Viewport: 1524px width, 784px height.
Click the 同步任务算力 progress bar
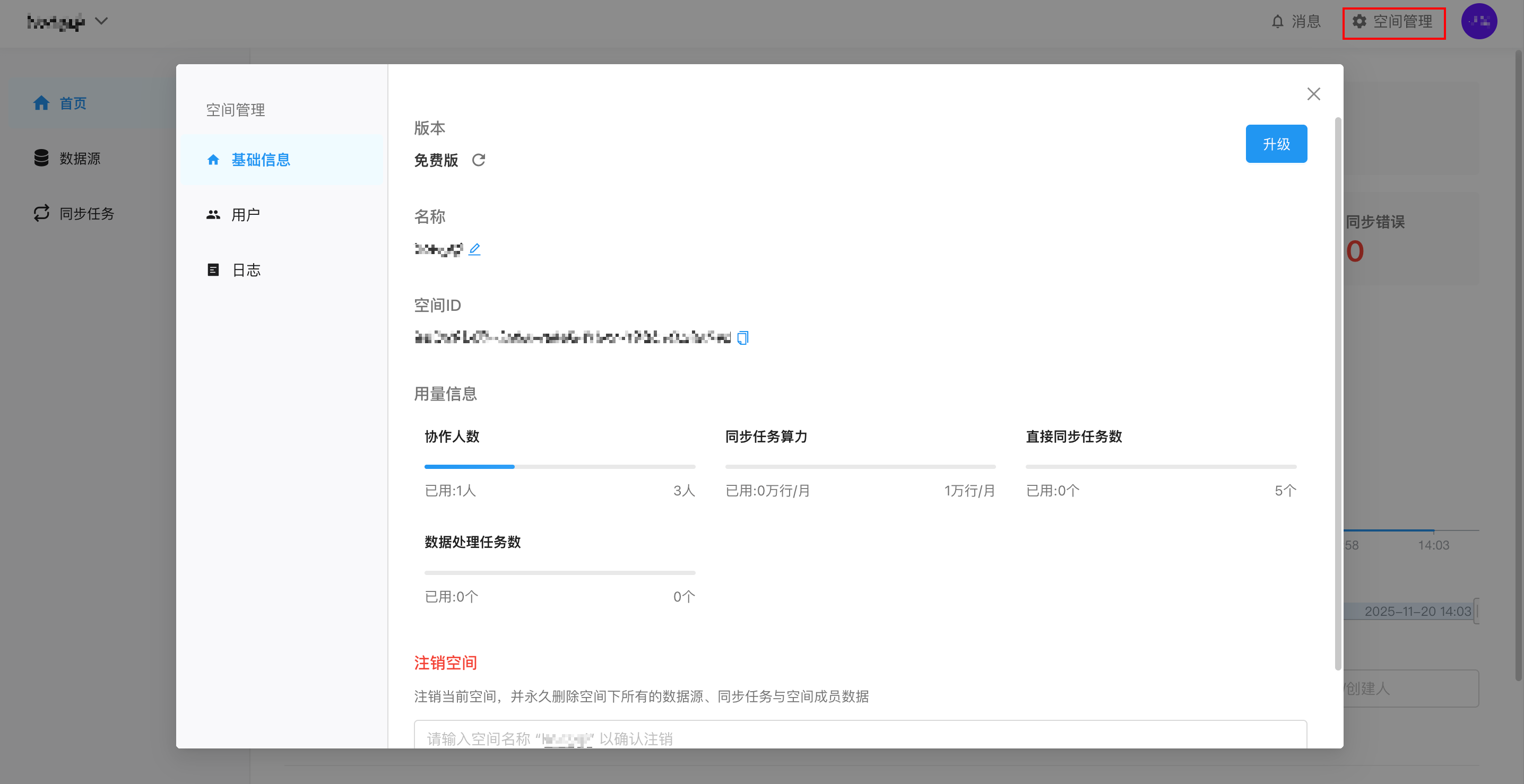coord(860,466)
